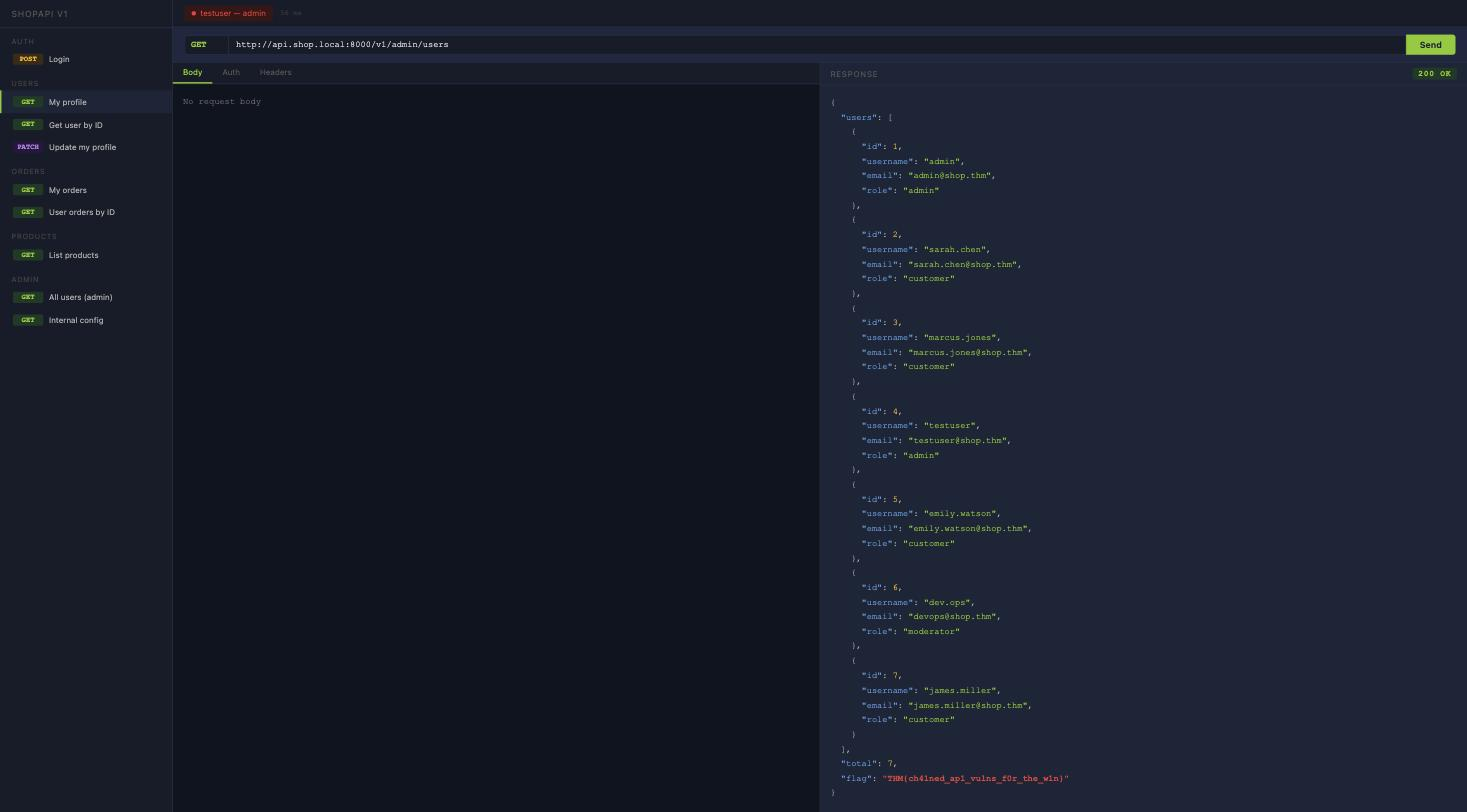
Task: Open the Get user by ID request
Action: tap(86, 125)
